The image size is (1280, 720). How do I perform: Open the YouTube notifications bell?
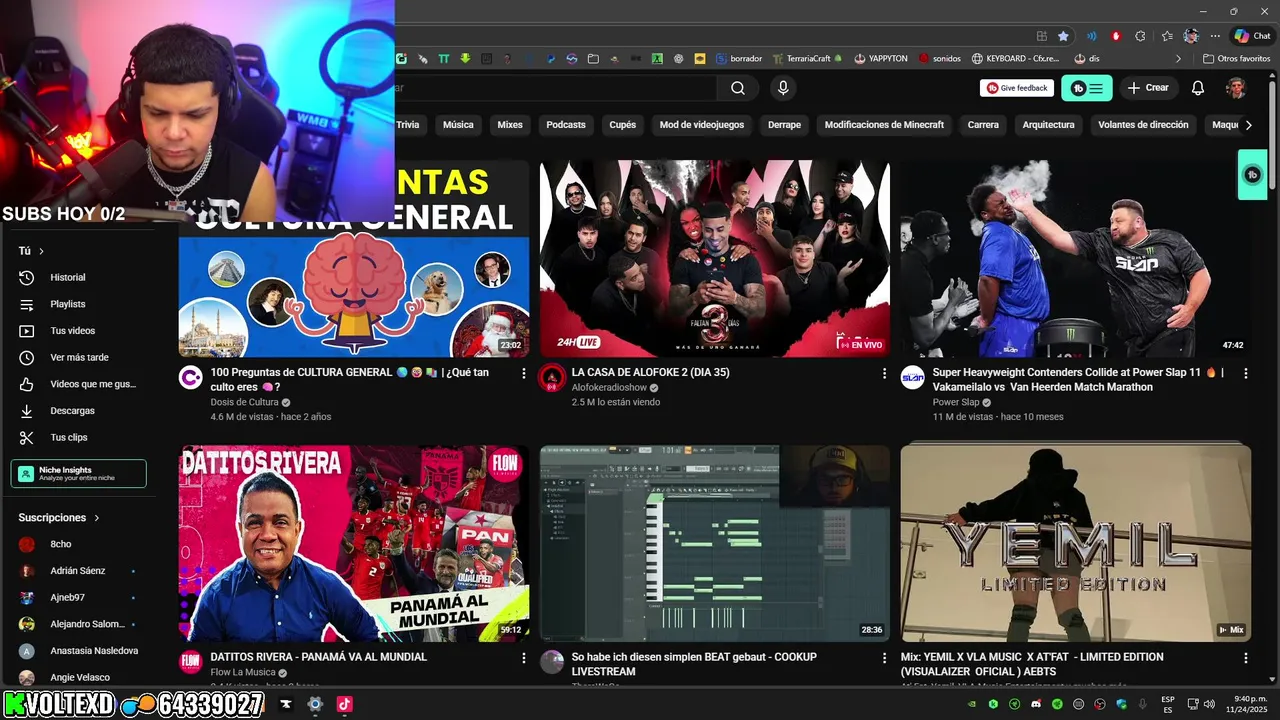pos(1198,88)
